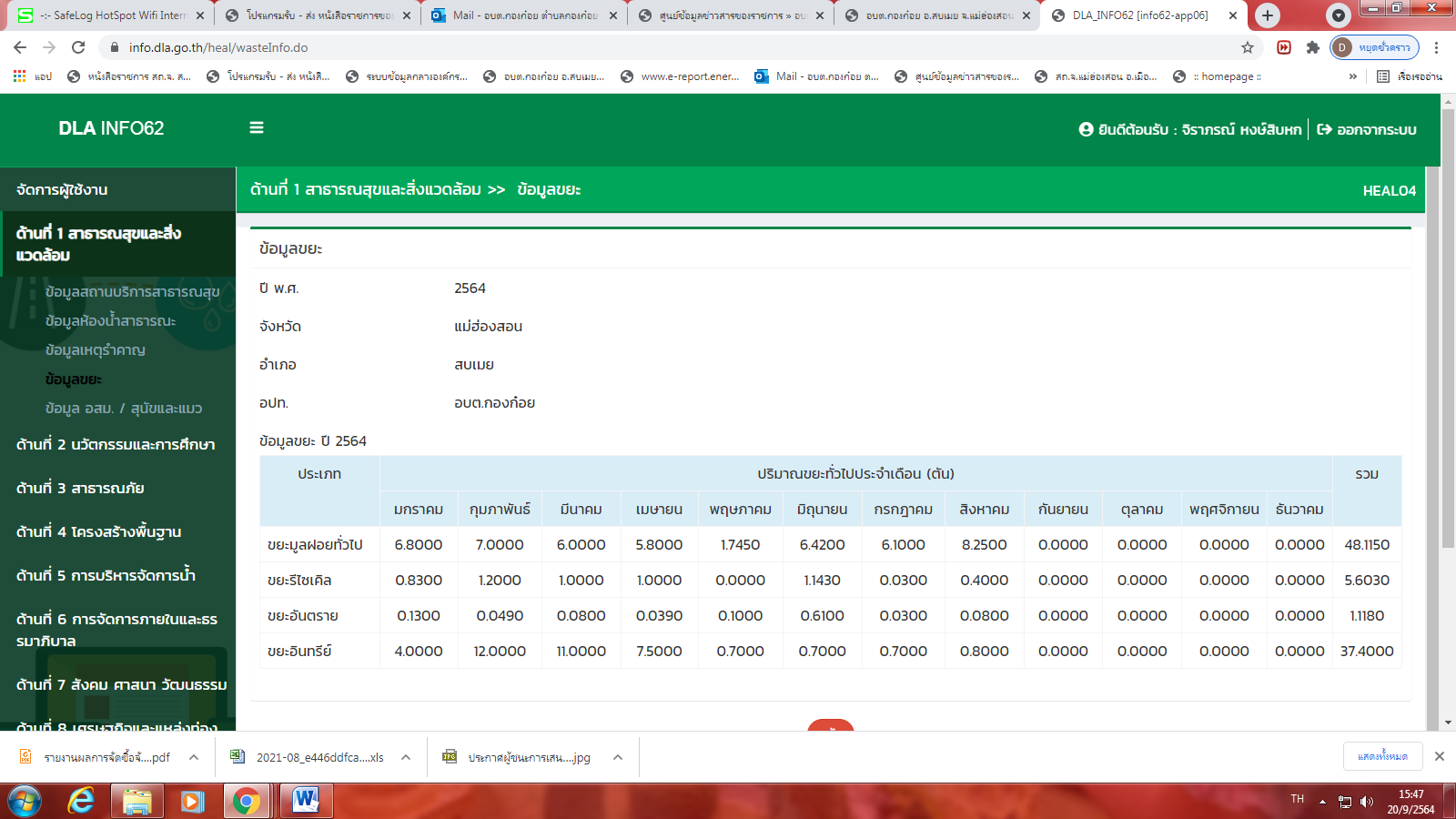Screen dimensions: 1456x819
Task: Click the total value 37.4000
Action: pyautogui.click(x=1367, y=651)
